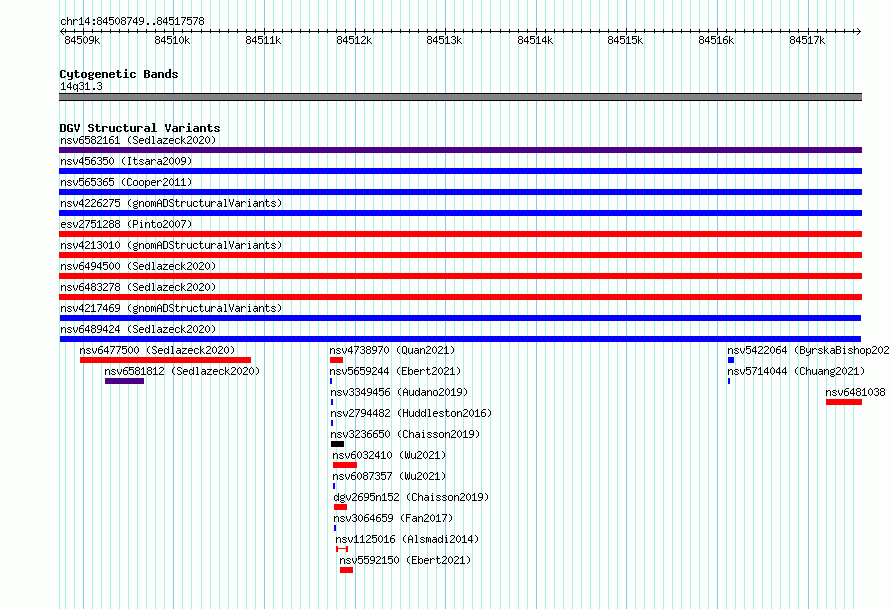The image size is (890, 609).
Task: Click the red bar under nsv6477500
Action: pyautogui.click(x=165, y=360)
